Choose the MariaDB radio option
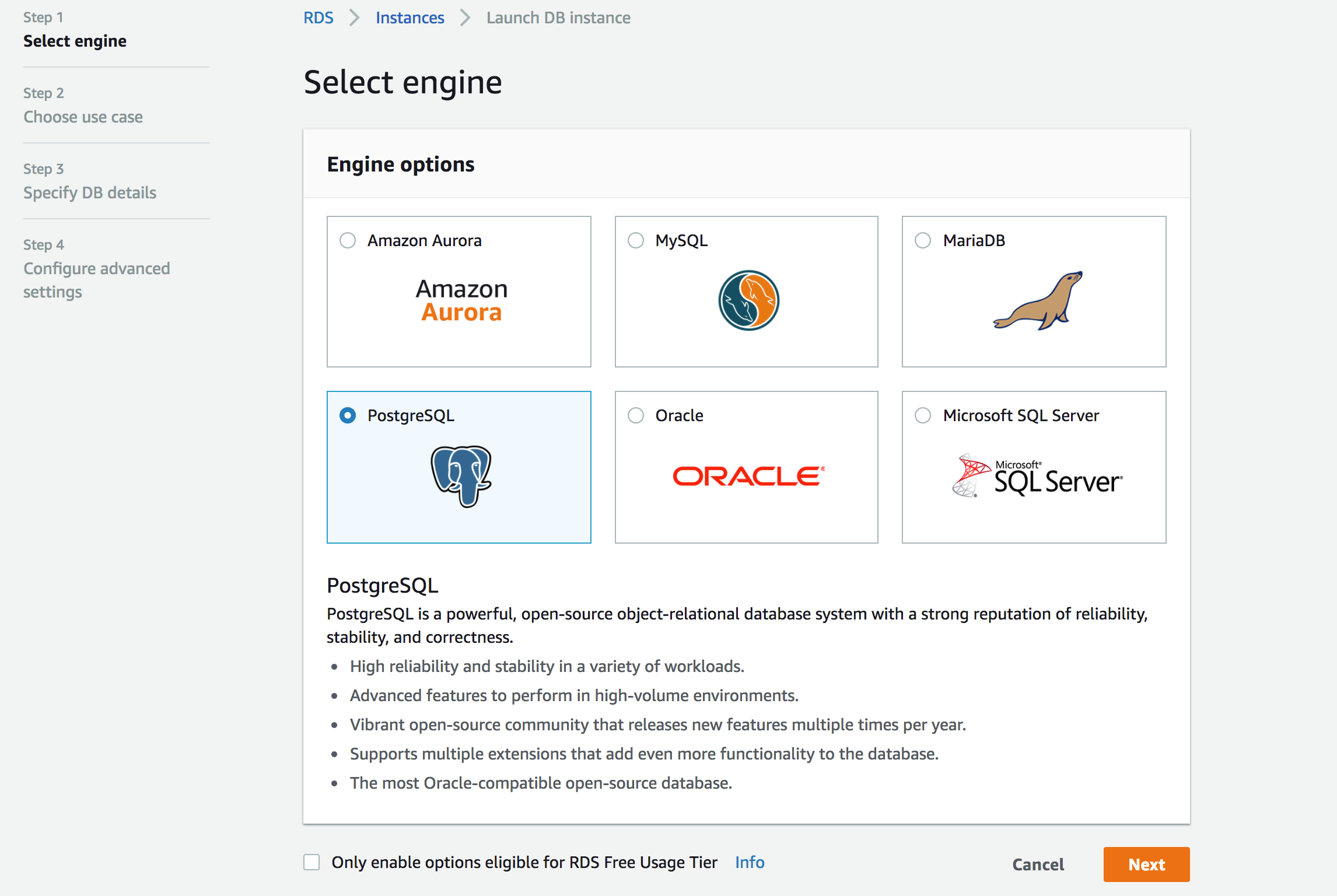Image resolution: width=1337 pixels, height=896 pixels. [923, 240]
